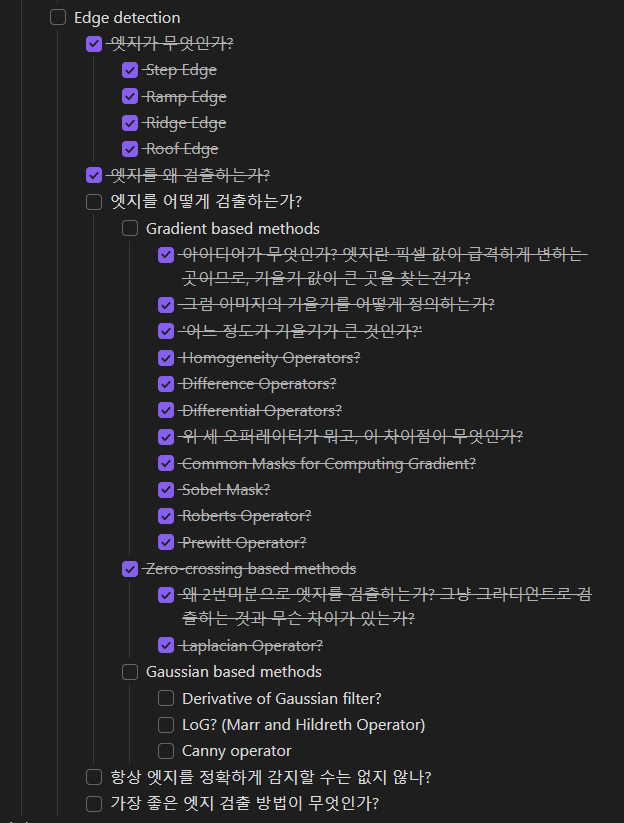Image resolution: width=624 pixels, height=823 pixels.
Task: Uncheck the Roberts Operator checkbox
Action: (166, 516)
